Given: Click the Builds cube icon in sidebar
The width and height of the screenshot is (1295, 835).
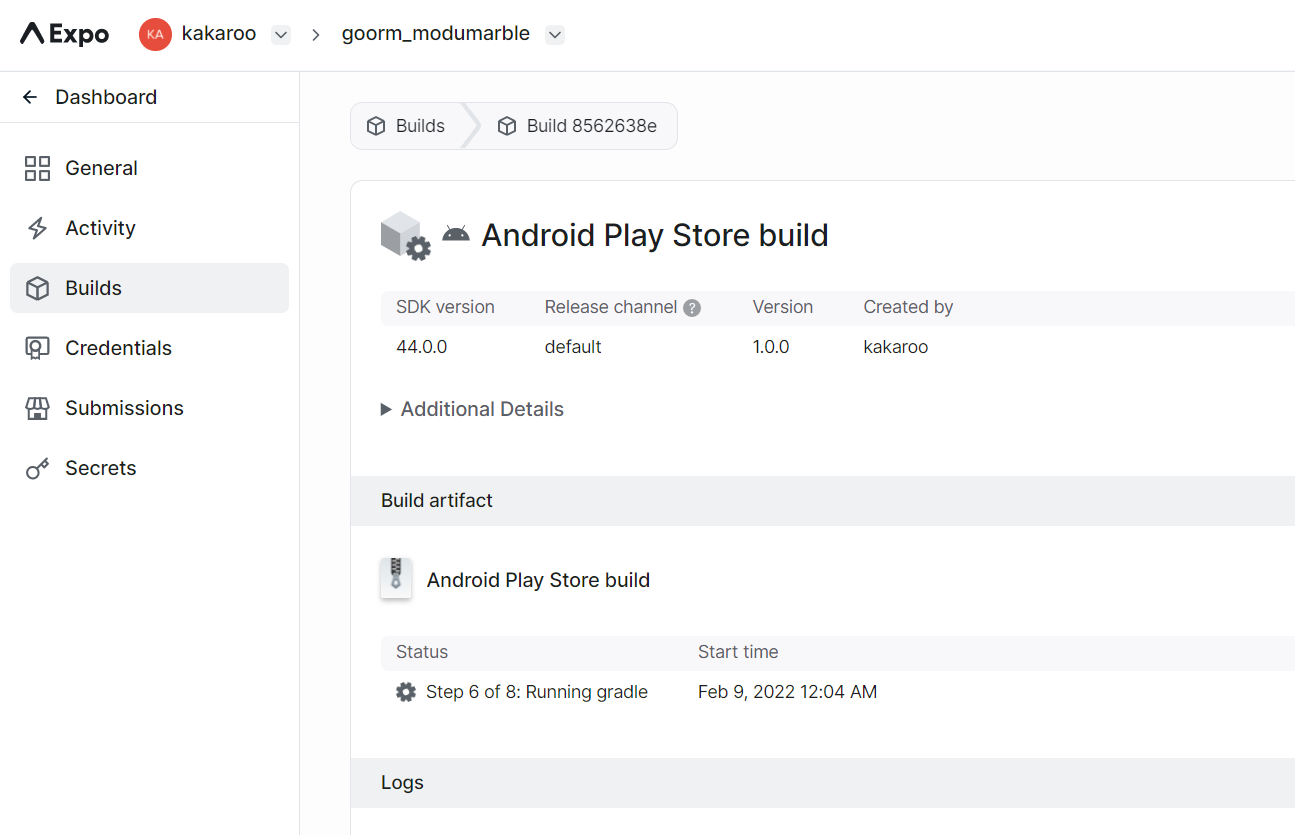Looking at the screenshot, I should point(37,288).
